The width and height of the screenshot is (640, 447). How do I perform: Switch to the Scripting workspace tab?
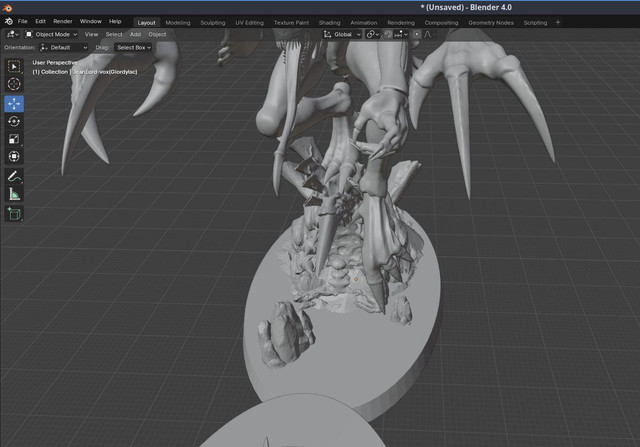tap(535, 23)
